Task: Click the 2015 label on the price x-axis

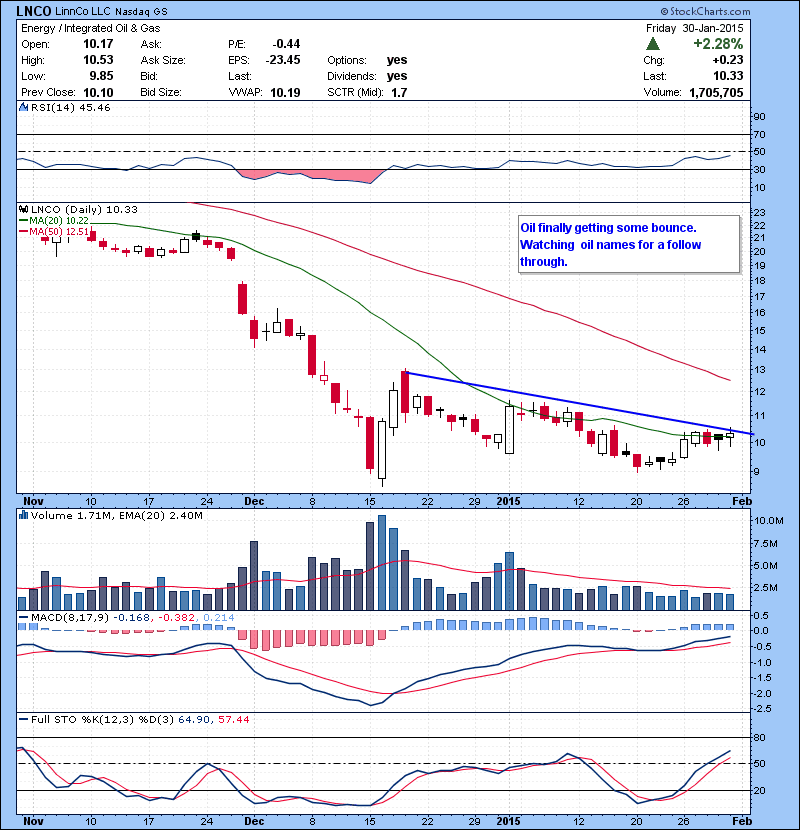Action: pos(508,501)
